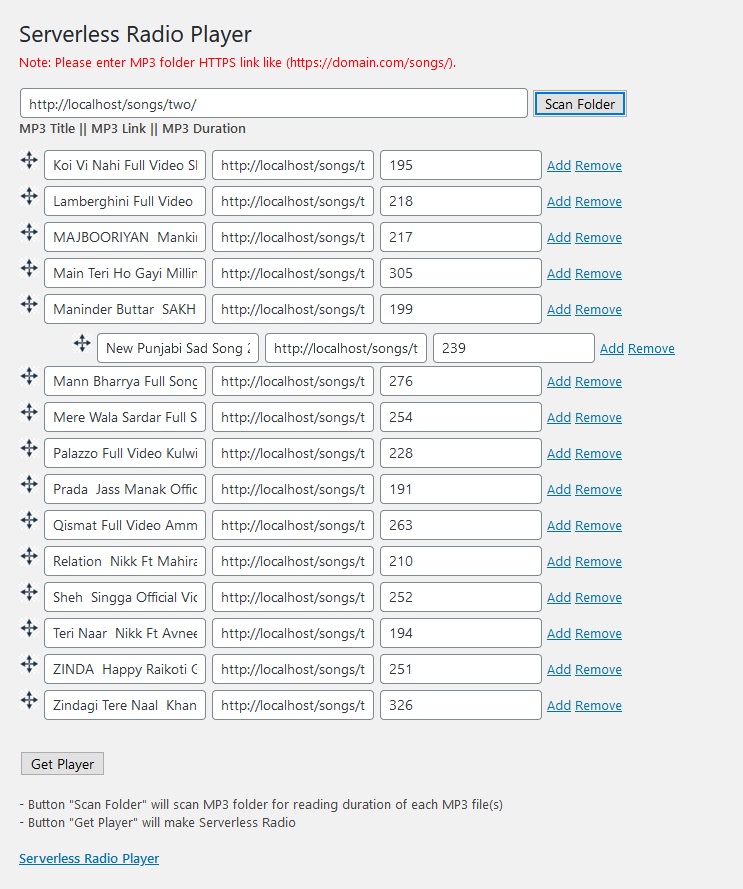Click the move icon for the Lamberghini row

pos(29,197)
